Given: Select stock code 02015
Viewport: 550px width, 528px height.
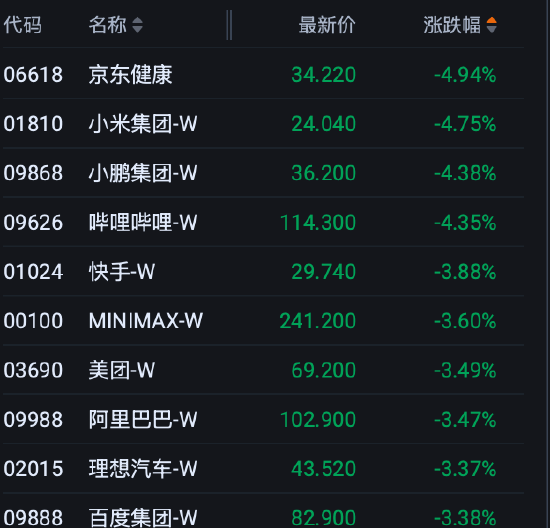Looking at the screenshot, I should click(33, 469).
